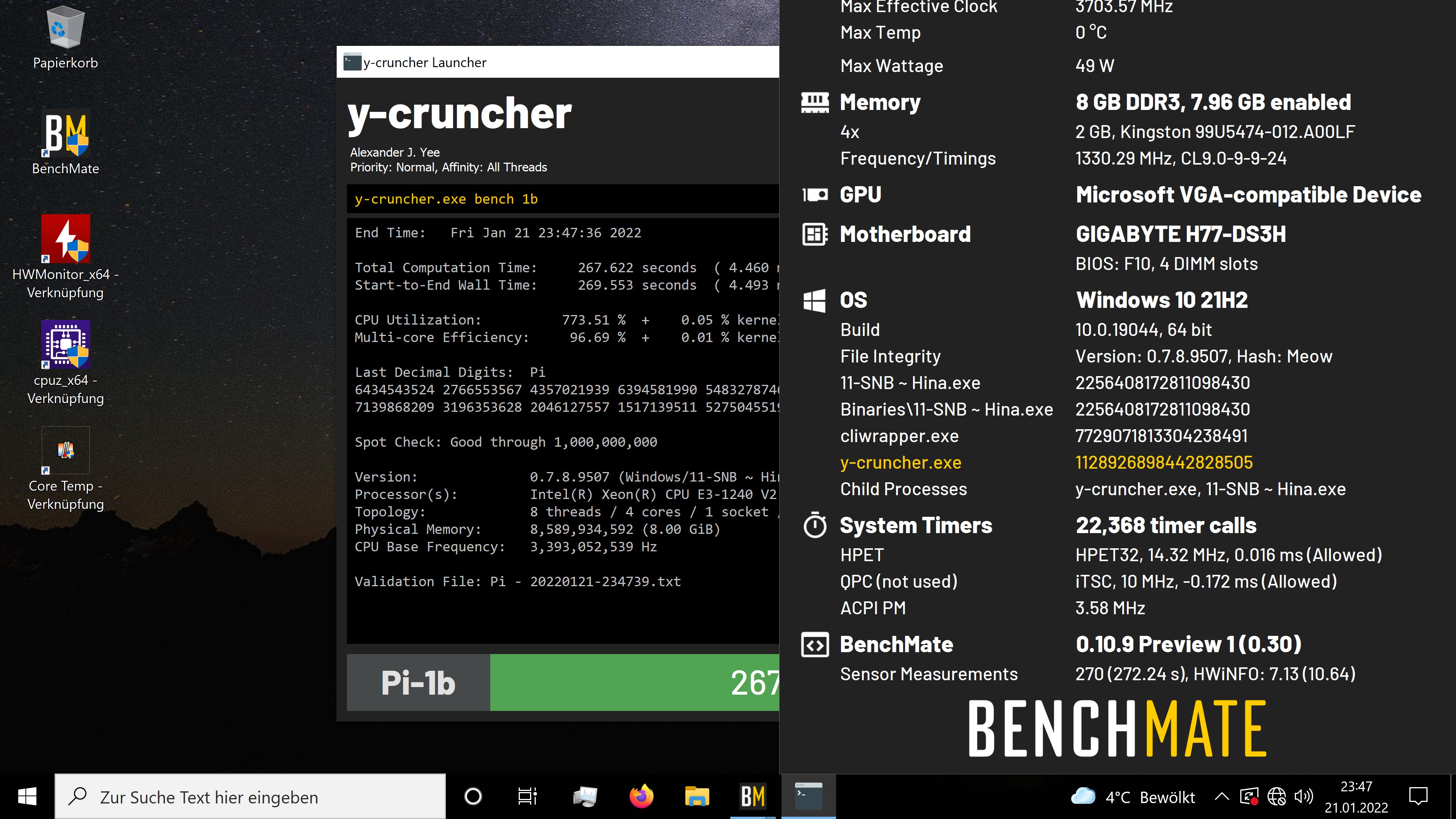
Task: Click the CPU Base Frequency console line
Action: [505, 546]
